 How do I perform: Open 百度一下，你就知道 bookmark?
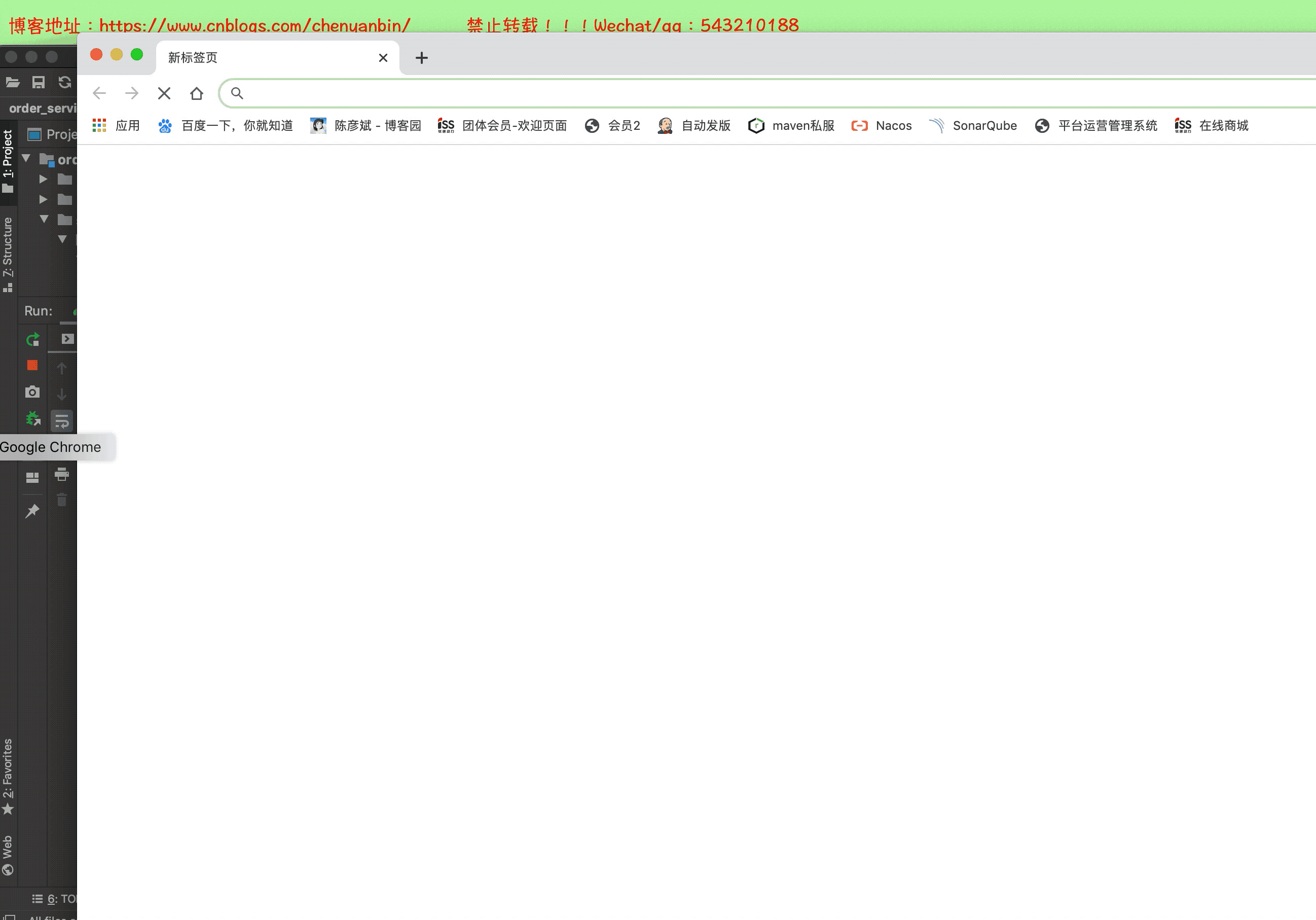coord(225,126)
